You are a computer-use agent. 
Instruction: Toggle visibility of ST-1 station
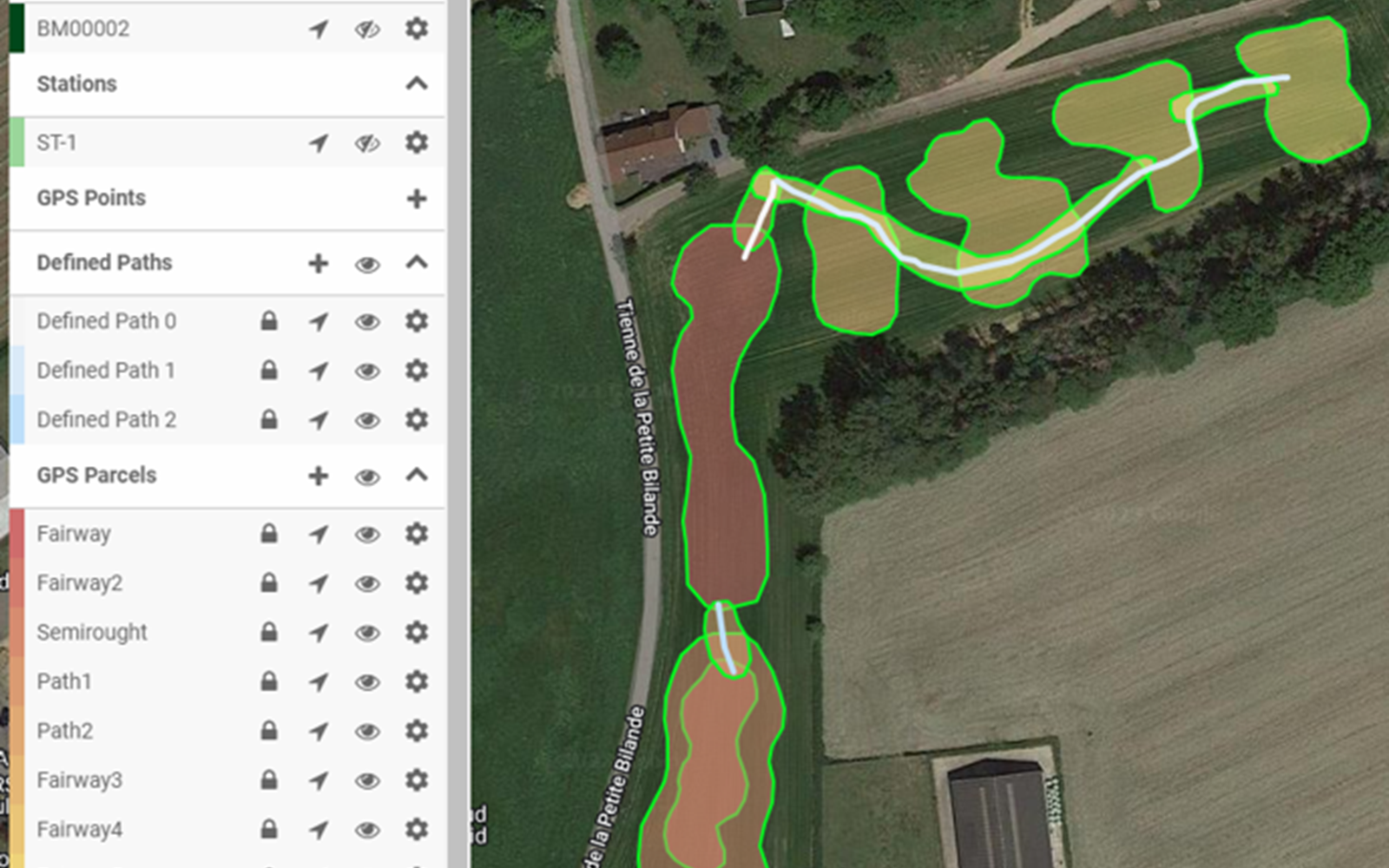point(367,143)
